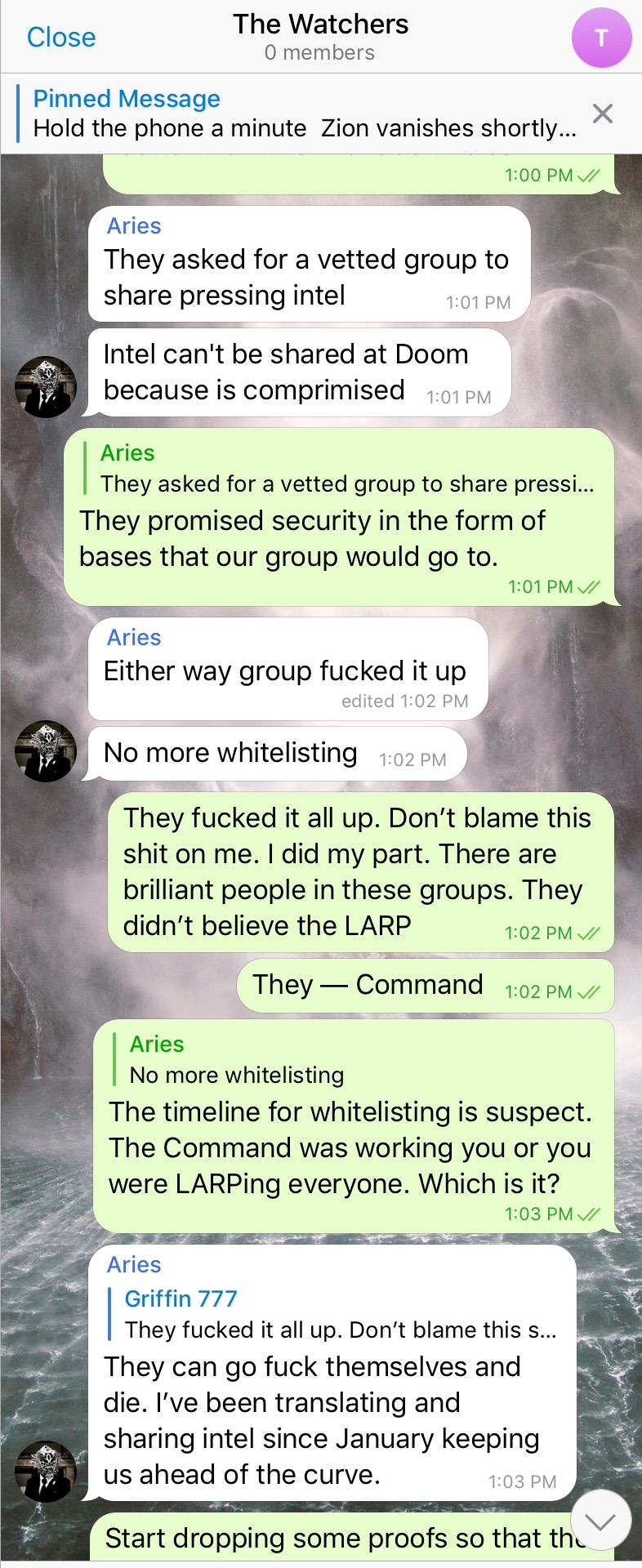Image resolution: width=642 pixels, height=1568 pixels.
Task: Tap the purple T group avatar
Action: click(x=601, y=38)
